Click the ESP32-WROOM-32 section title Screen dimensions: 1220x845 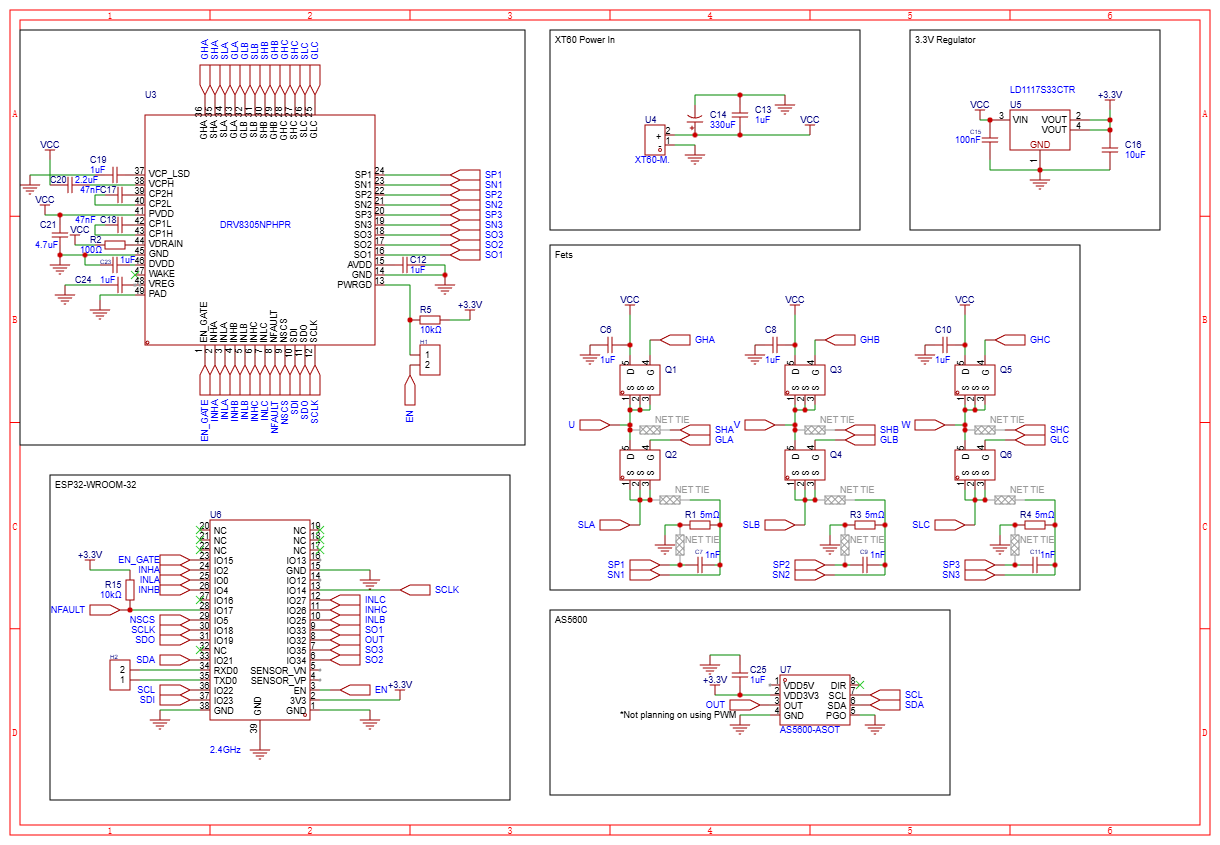96,484
